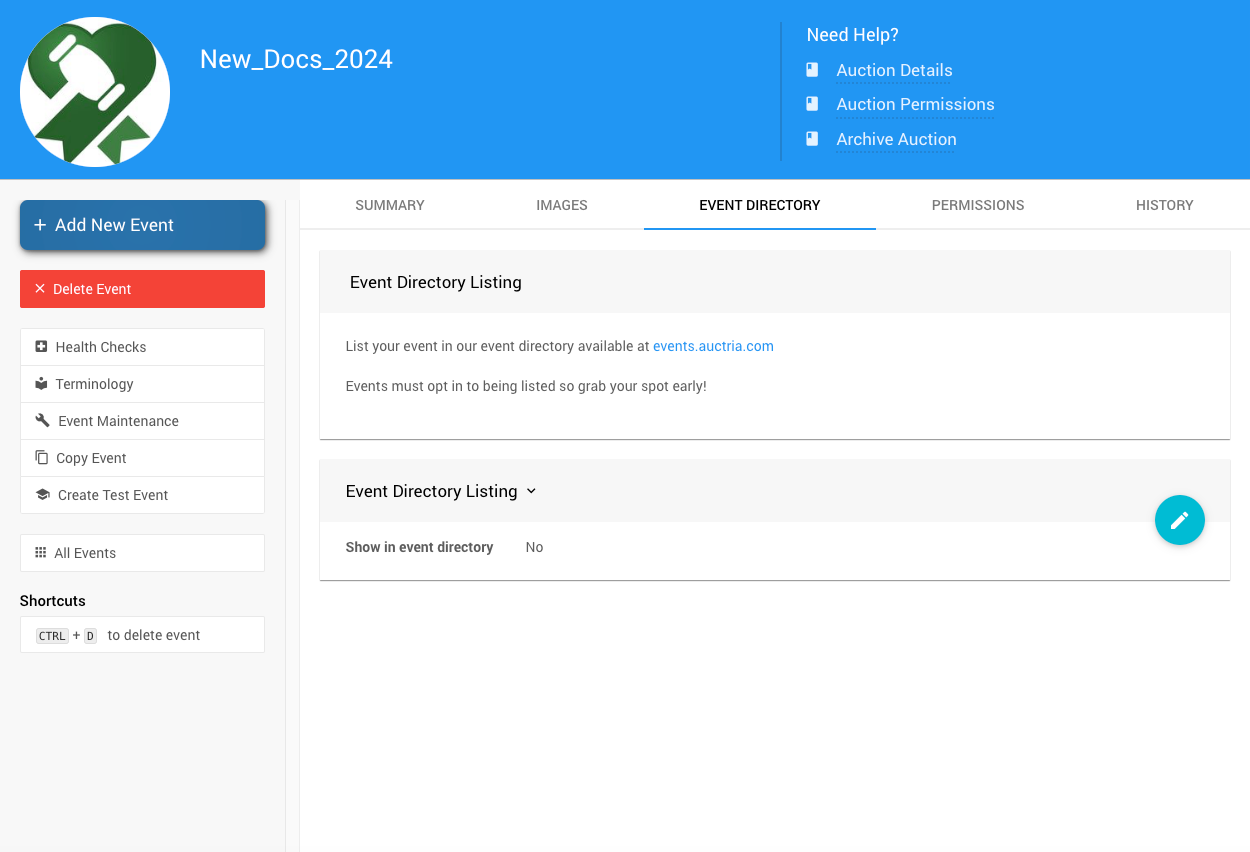Click the Health Checks medical cross icon
Image resolution: width=1250 pixels, height=852 pixels.
click(41, 347)
